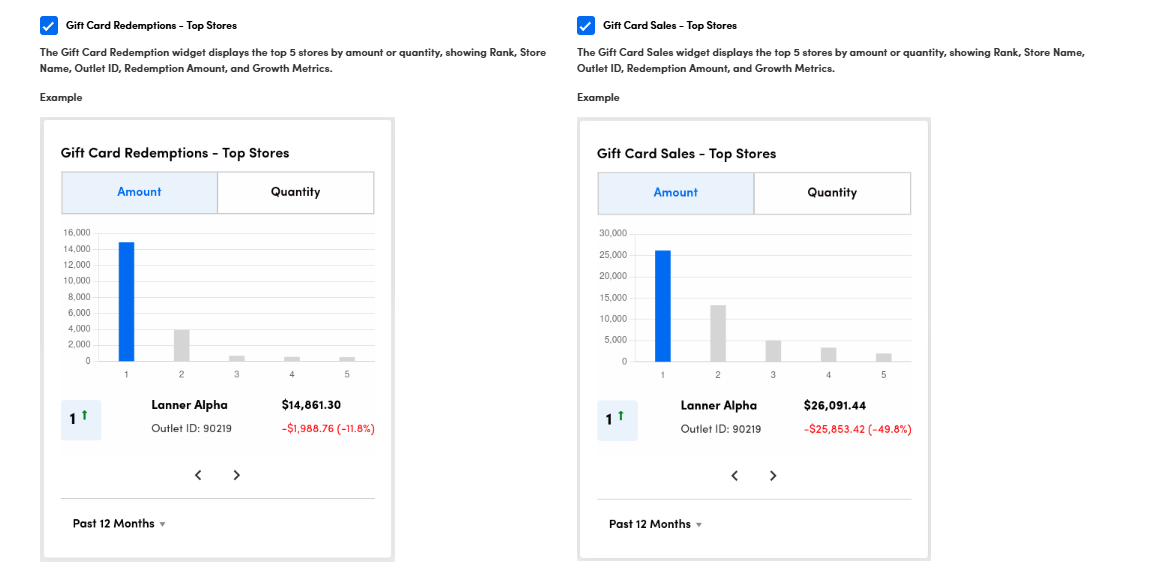This screenshot has width=1150, height=571.
Task: Click gray rank 3 bar in Sales chart
Action: [x=773, y=351]
